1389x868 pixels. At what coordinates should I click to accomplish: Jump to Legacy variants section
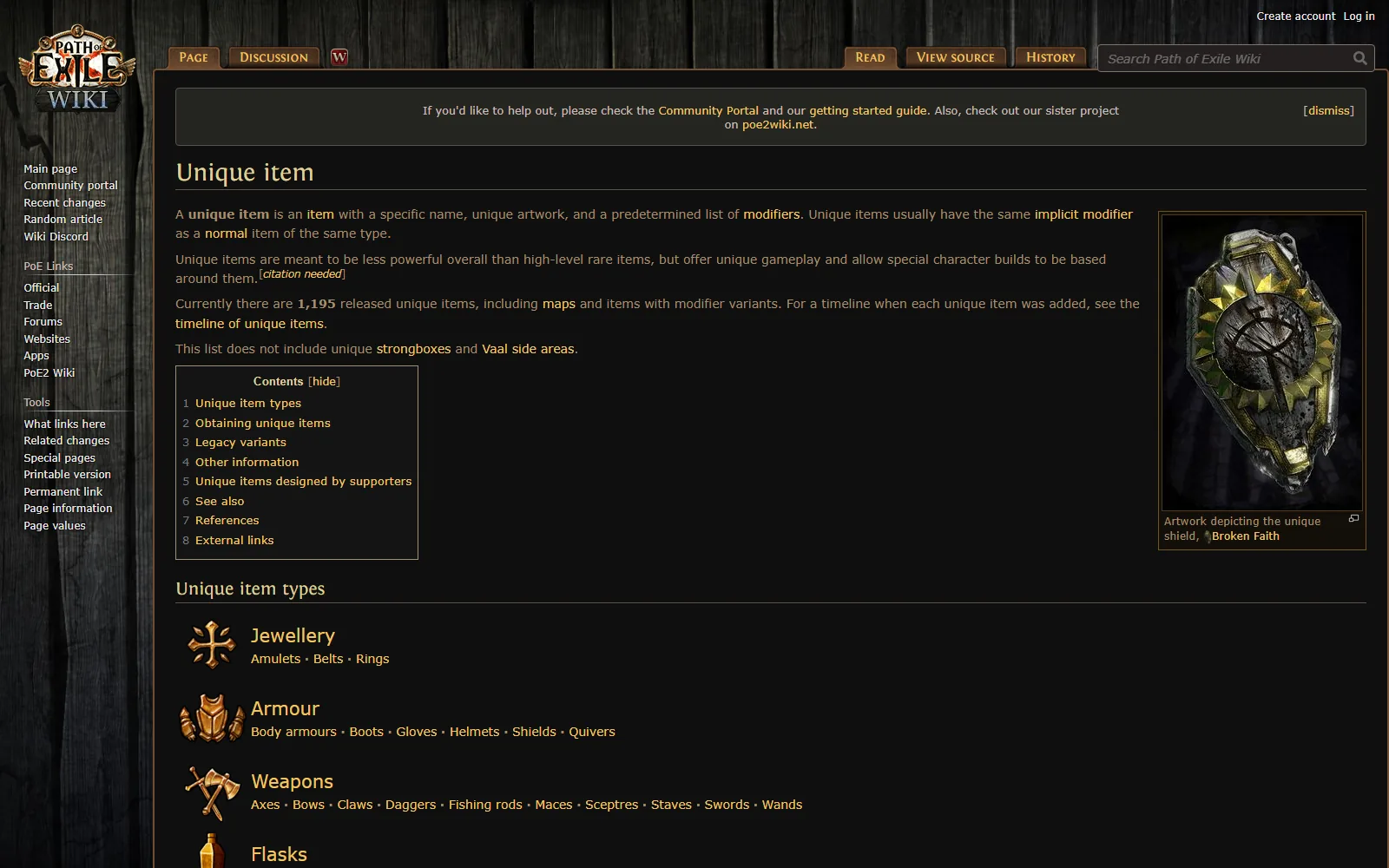pos(240,442)
